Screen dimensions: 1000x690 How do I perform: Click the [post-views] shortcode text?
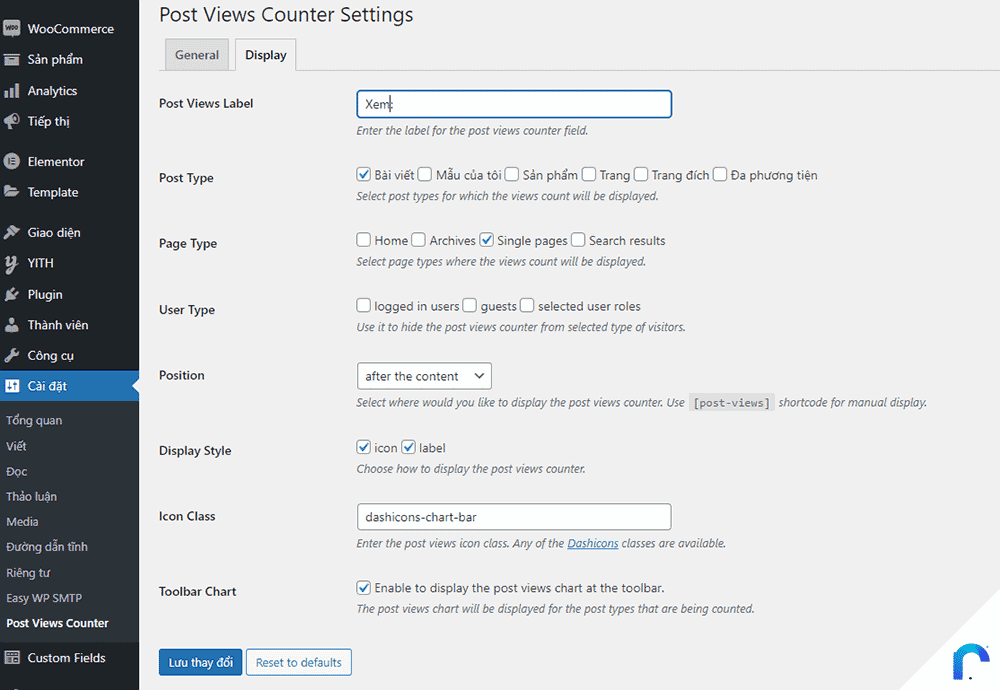coord(732,402)
